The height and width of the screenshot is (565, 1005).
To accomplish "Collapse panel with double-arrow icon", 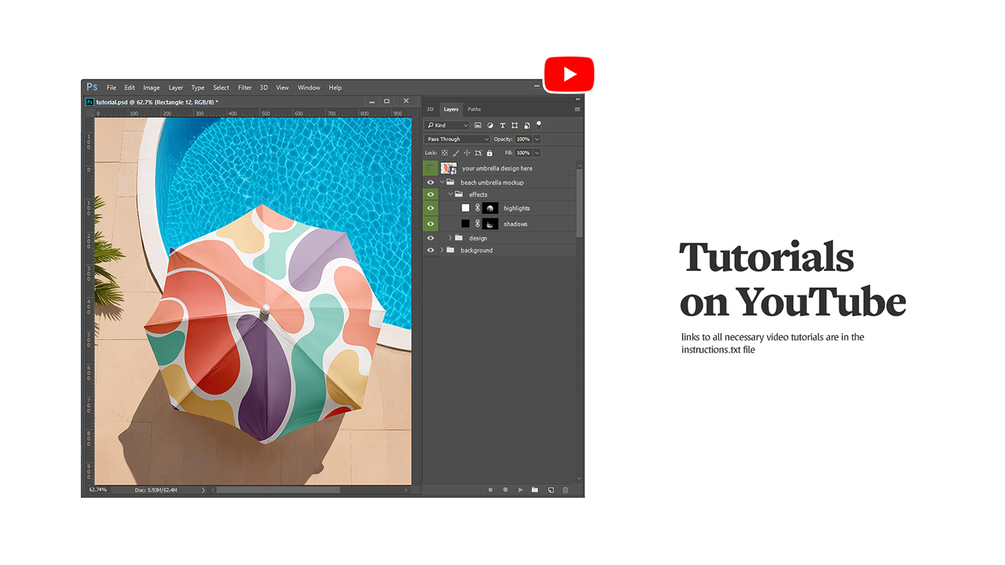I will [577, 99].
